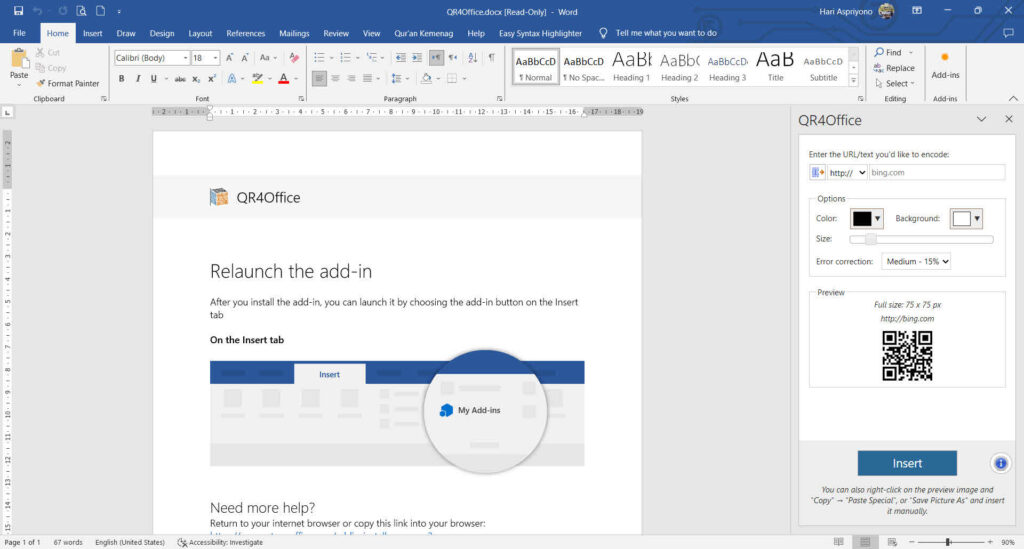Click the Add-ins ribbon icon
This screenshot has width=1024, height=549.
(x=944, y=58)
